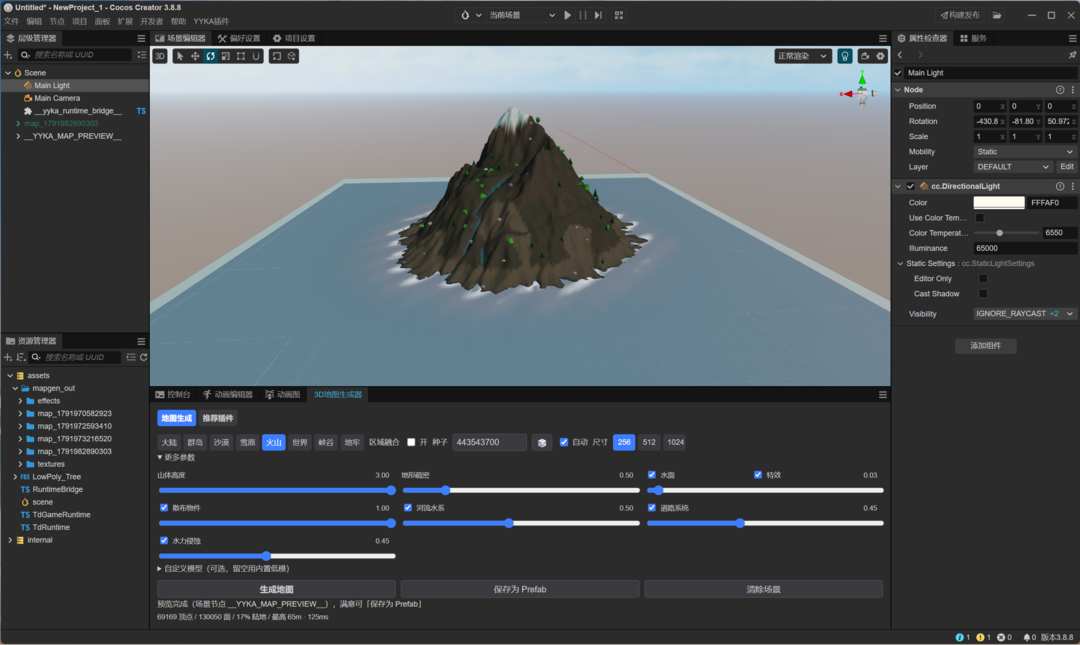The height and width of the screenshot is (645, 1080).
Task: Toggle the 自动 checkbox next to seed
Action: tap(564, 442)
